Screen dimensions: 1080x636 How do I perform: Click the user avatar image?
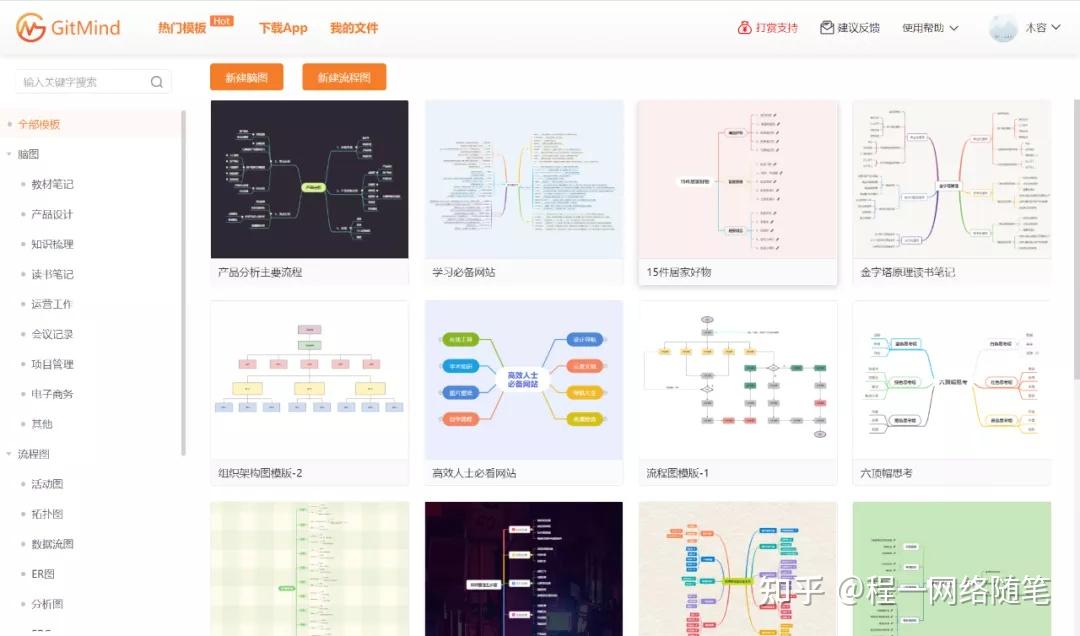[1002, 28]
